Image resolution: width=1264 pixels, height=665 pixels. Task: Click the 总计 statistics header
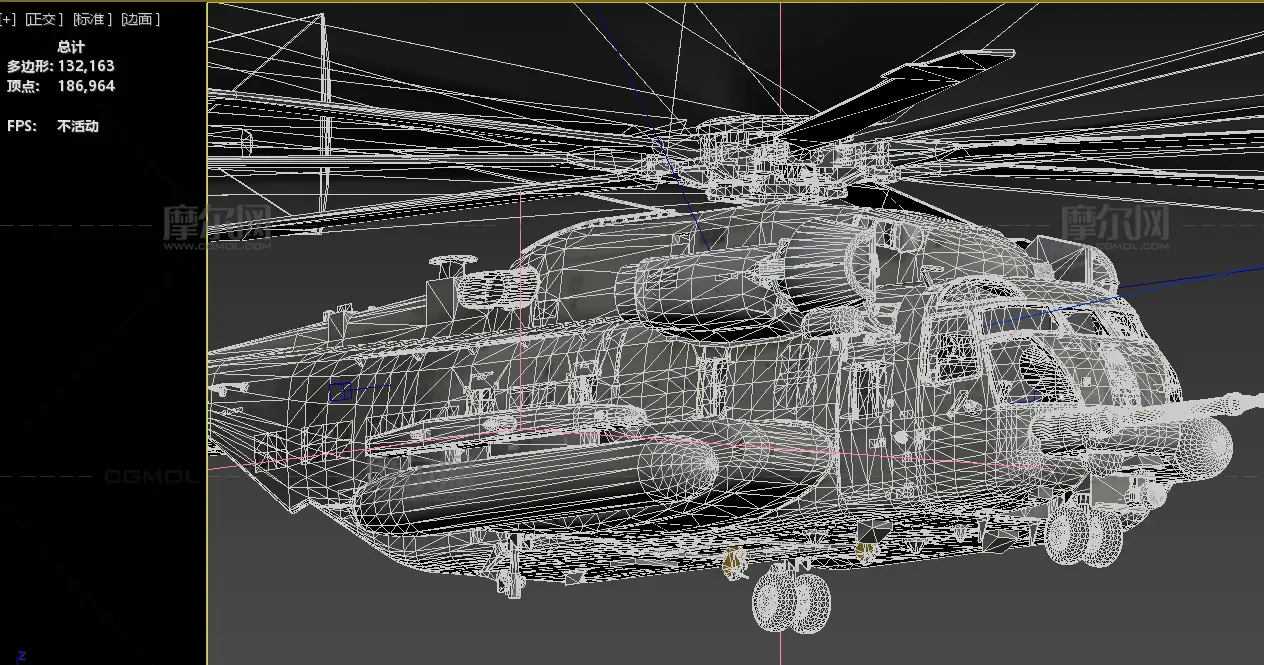tap(71, 46)
